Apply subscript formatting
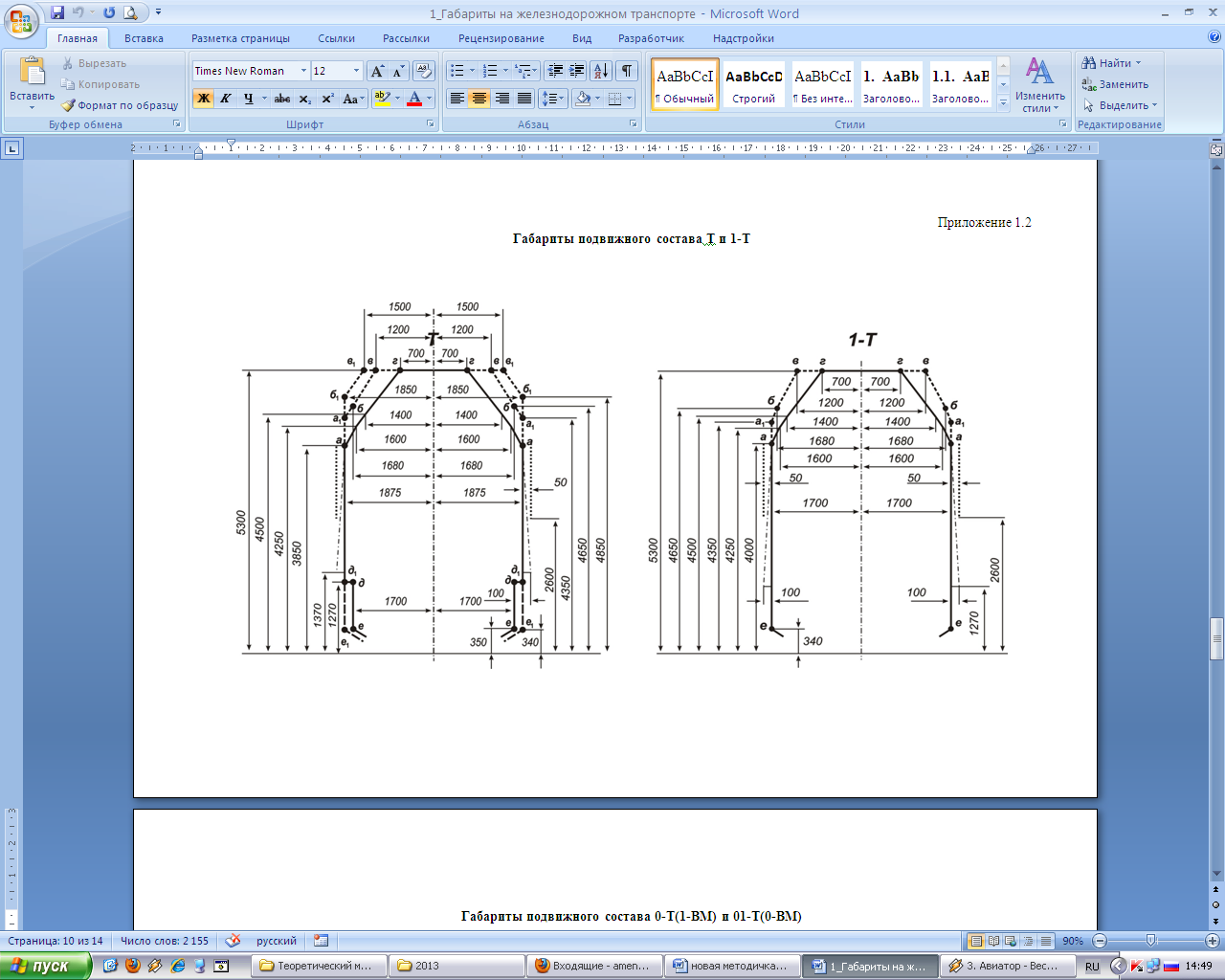The height and width of the screenshot is (980, 1225). coord(304,99)
